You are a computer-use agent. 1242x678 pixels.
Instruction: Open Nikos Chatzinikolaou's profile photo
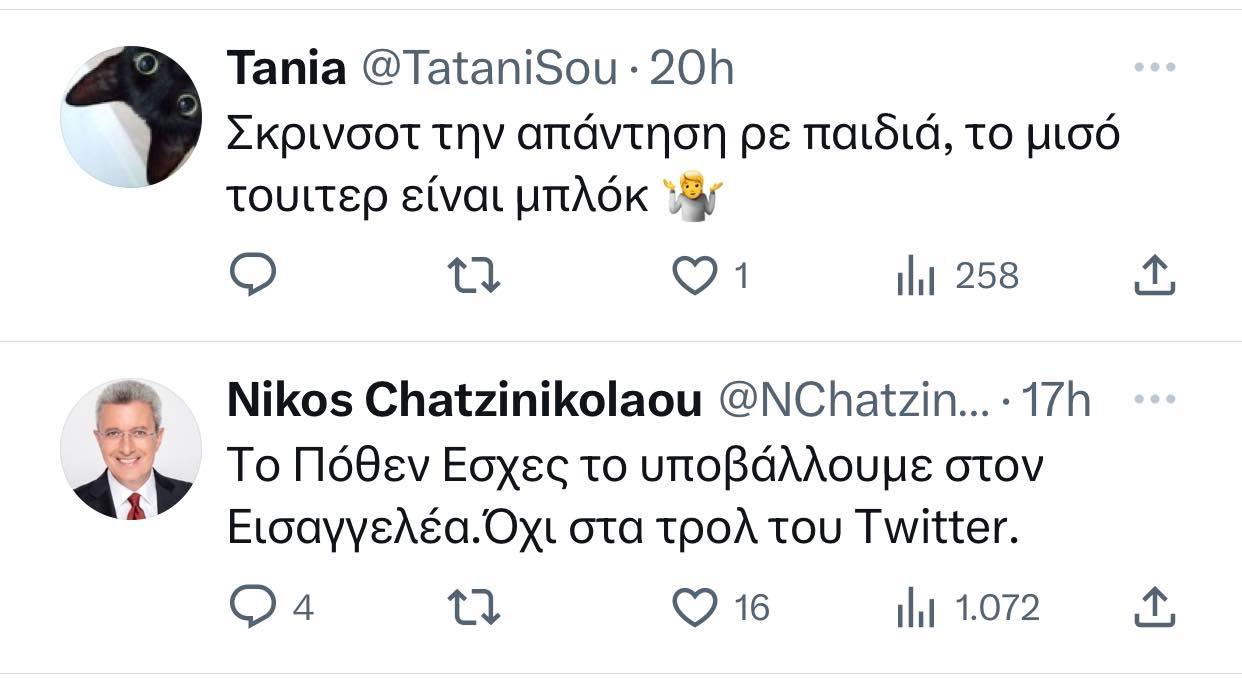point(131,448)
